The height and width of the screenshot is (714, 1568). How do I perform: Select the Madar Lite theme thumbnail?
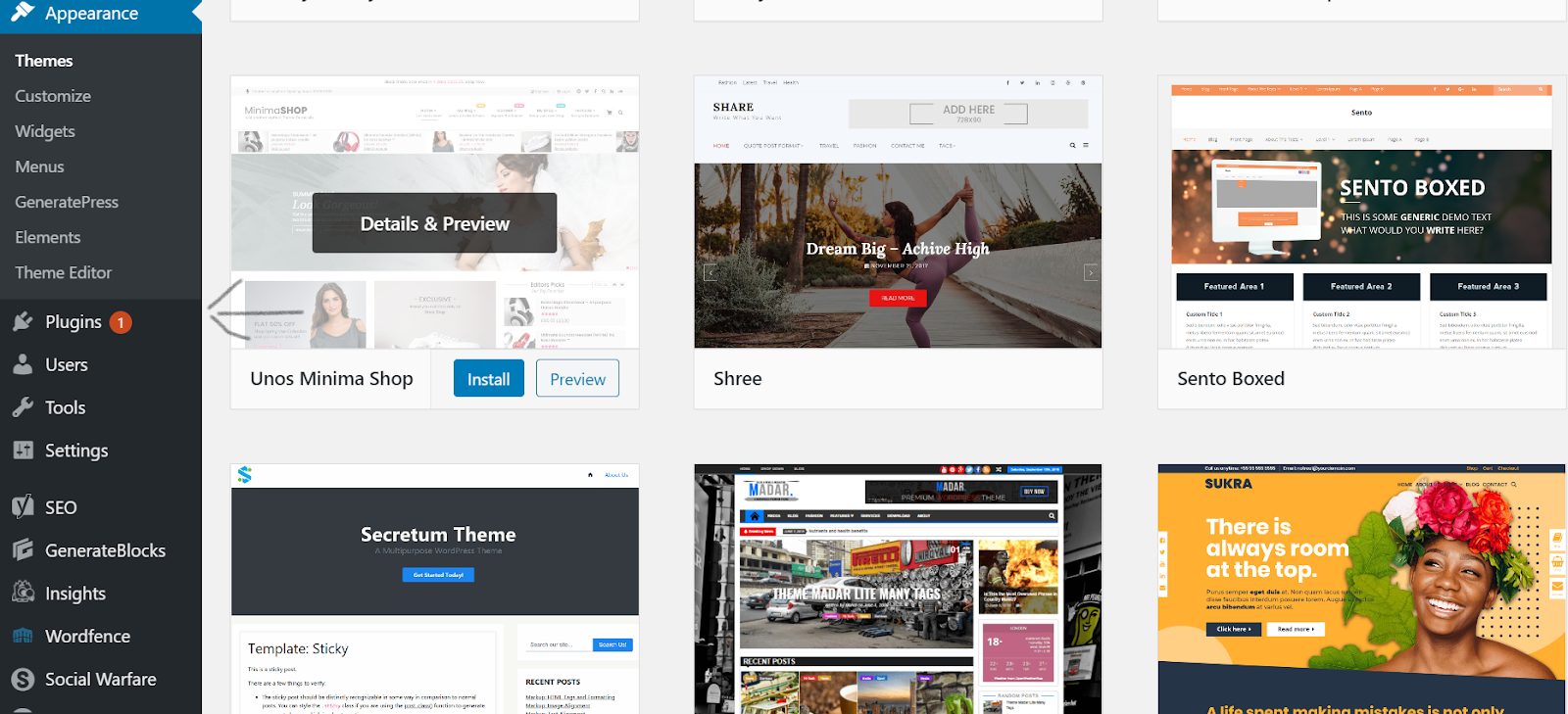(898, 589)
